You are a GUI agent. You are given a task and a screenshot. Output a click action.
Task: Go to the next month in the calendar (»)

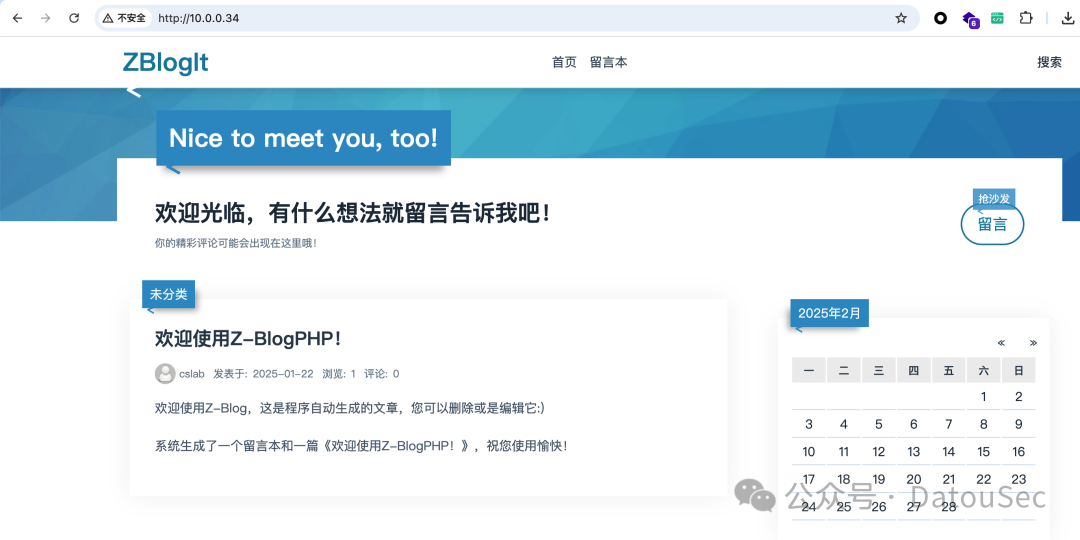[x=1033, y=342]
